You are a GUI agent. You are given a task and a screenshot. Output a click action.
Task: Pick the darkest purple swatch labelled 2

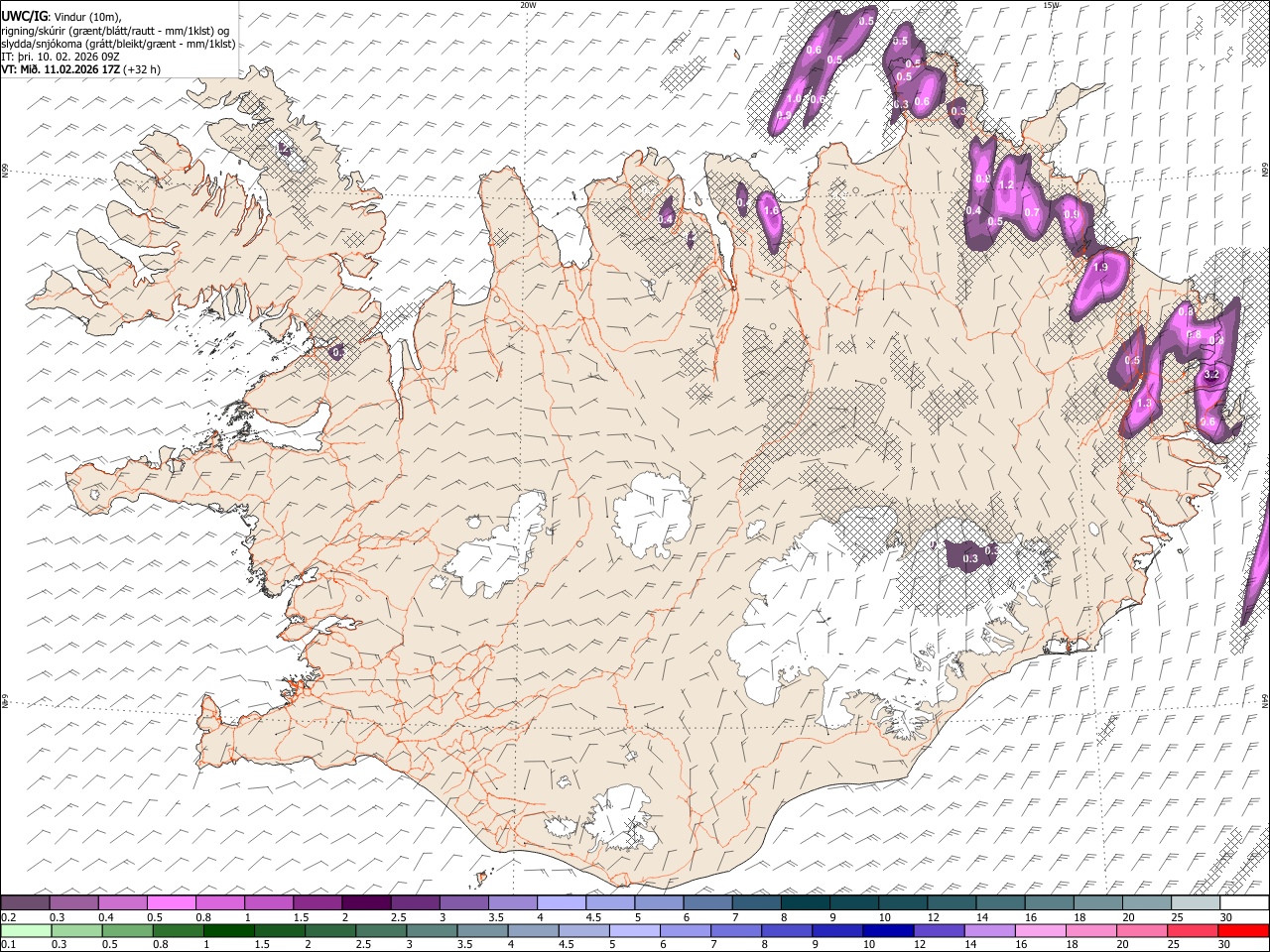[x=366, y=902]
